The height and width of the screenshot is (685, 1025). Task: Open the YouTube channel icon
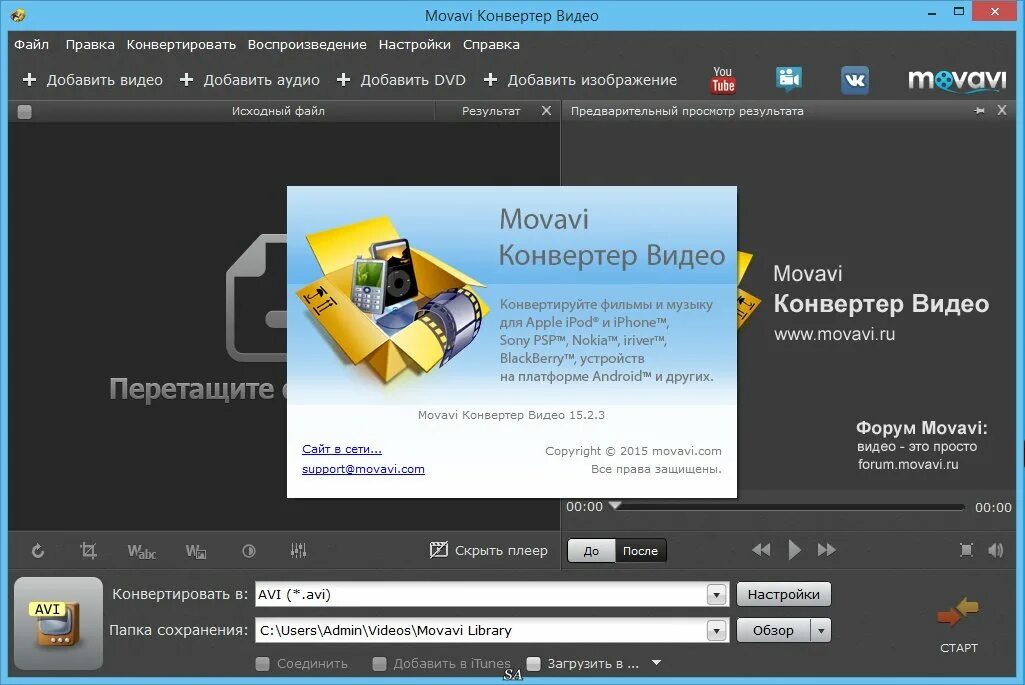[x=723, y=80]
